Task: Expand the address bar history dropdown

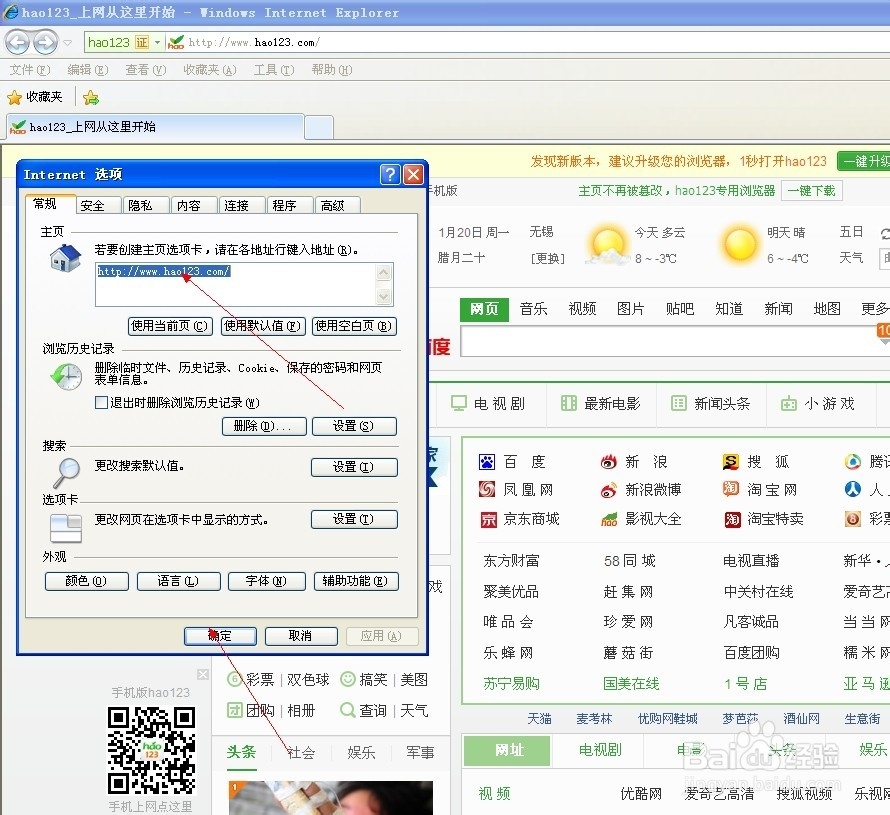Action: coord(157,42)
